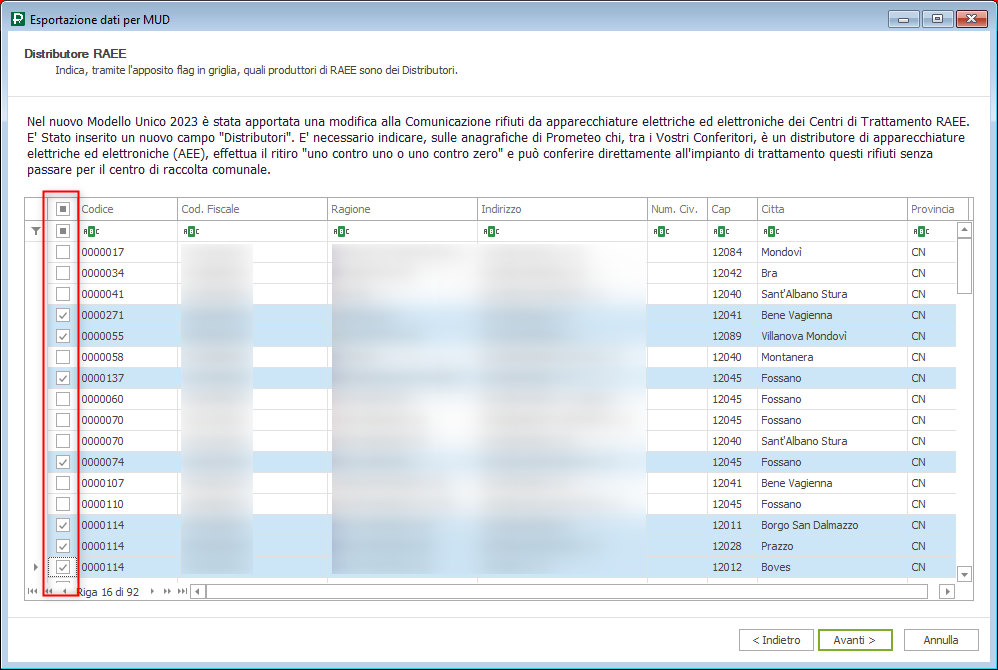Click the Indietro button to go back

776,640
